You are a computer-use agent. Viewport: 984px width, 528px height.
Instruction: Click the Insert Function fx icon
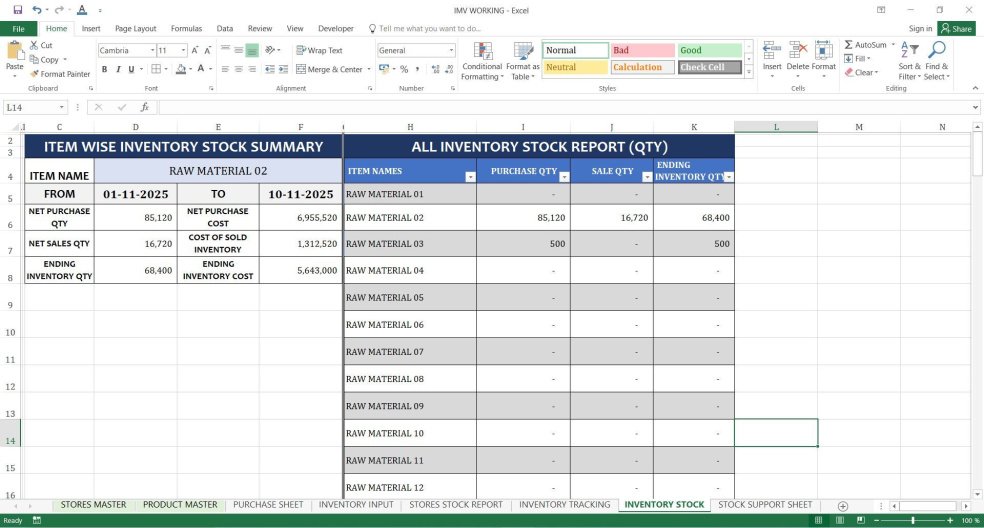[x=144, y=107]
